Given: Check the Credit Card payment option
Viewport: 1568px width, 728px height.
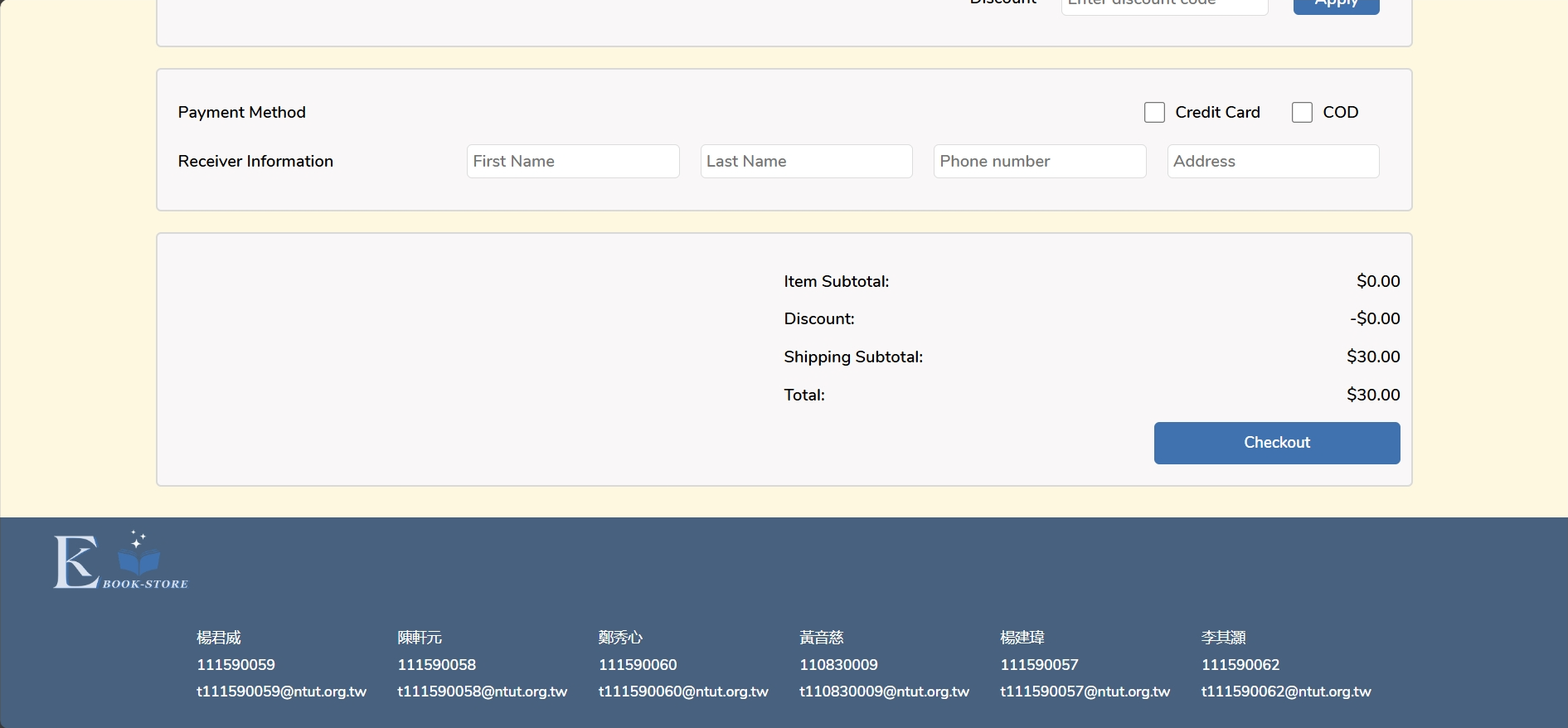Looking at the screenshot, I should point(1154,113).
